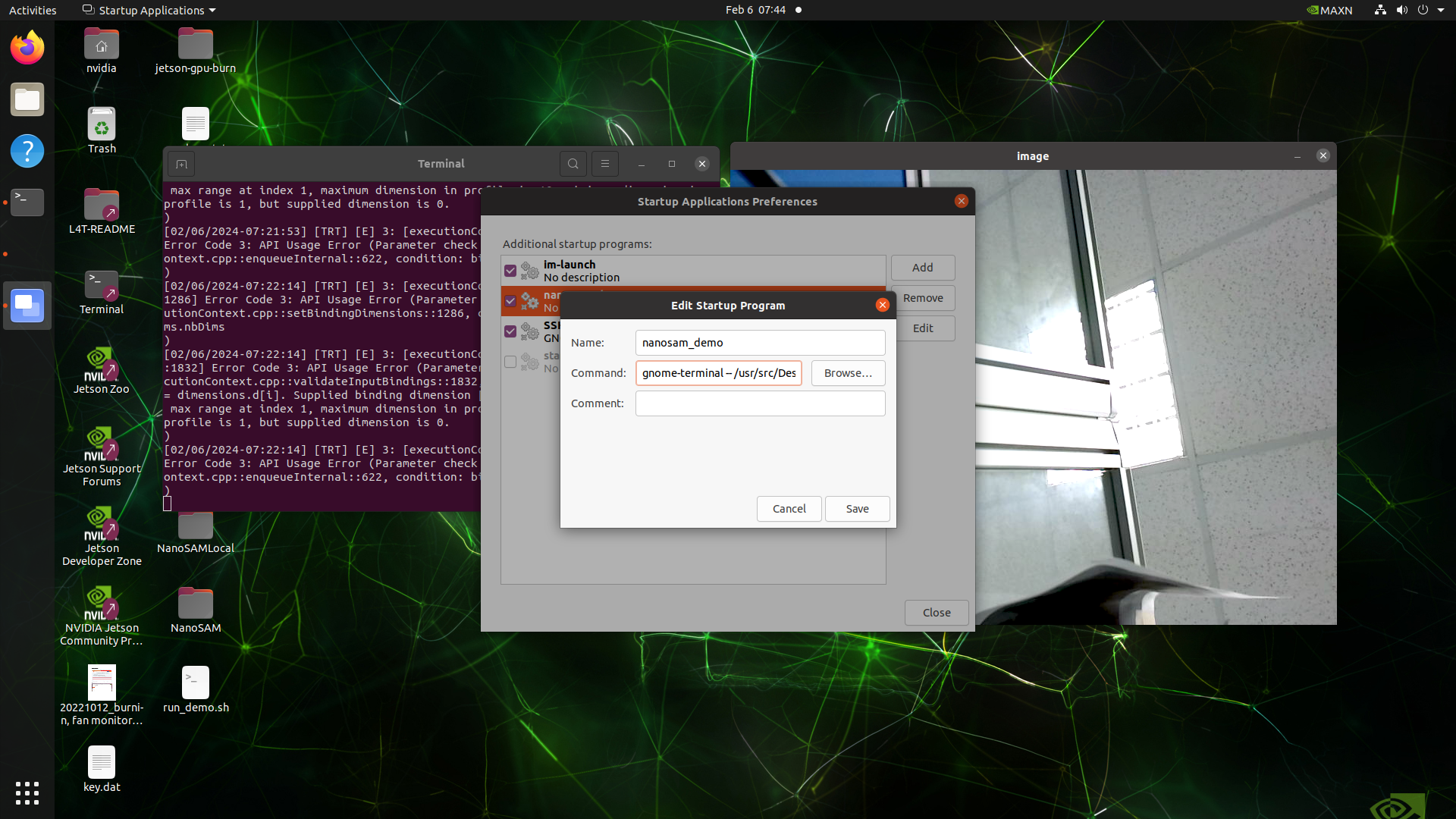Open a new Terminal tab
This screenshot has height=819, width=1456.
tap(181, 164)
